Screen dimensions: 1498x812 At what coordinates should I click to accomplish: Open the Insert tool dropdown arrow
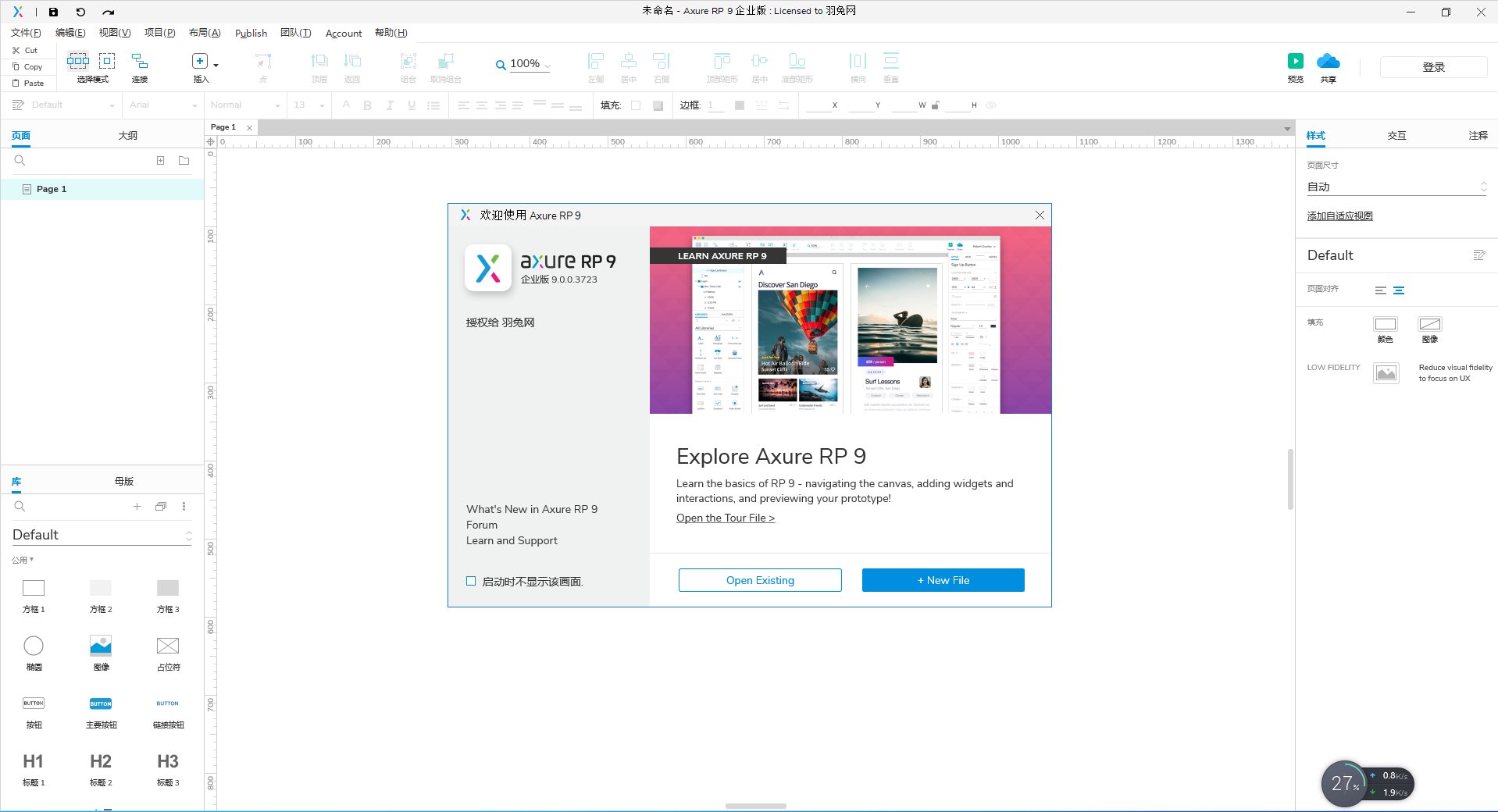[x=216, y=65]
